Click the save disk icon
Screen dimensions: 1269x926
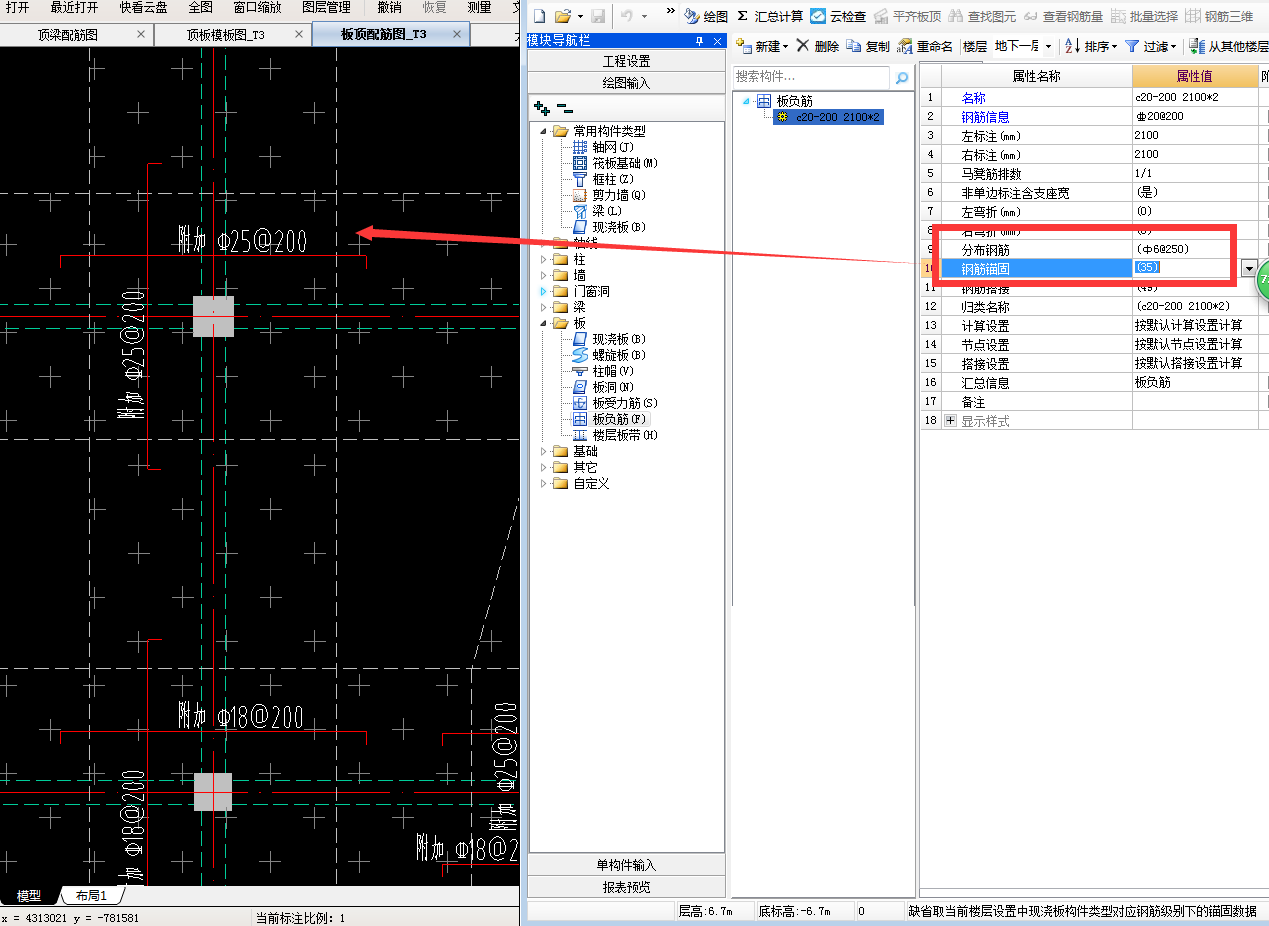point(597,16)
